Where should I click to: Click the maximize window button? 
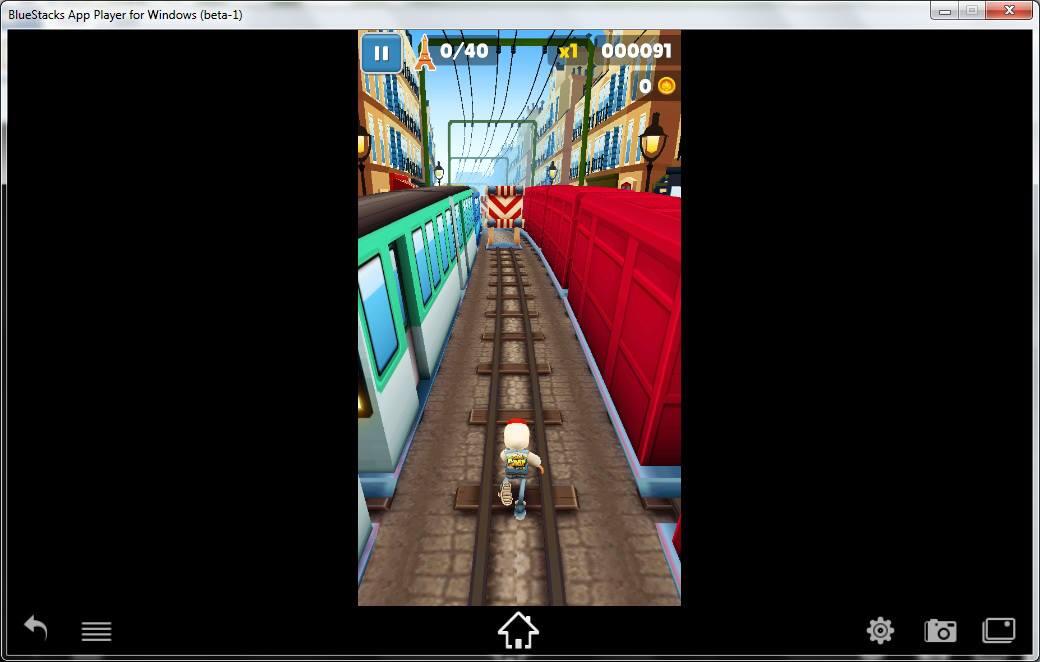[x=972, y=11]
